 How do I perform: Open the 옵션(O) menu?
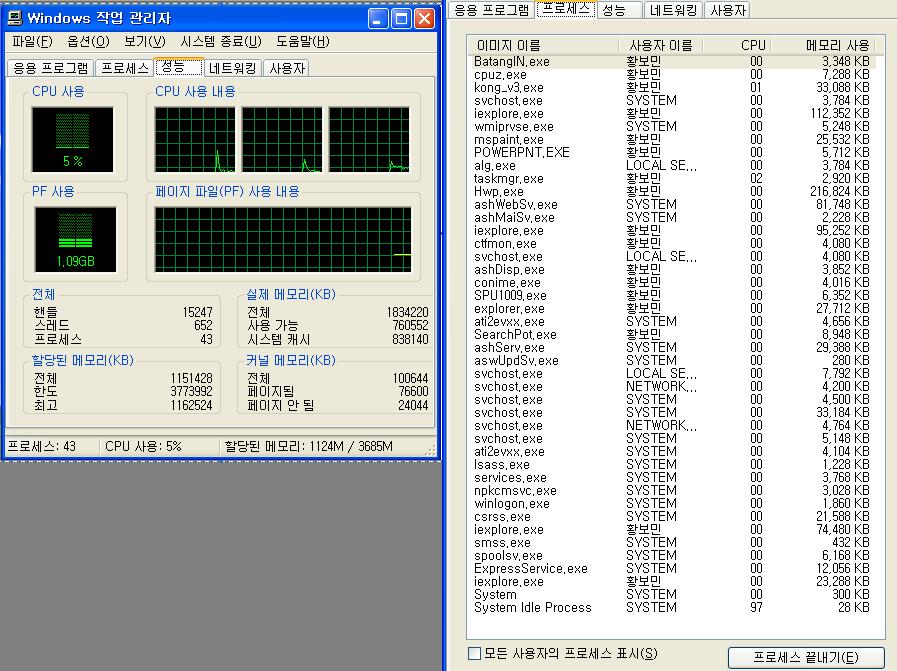click(88, 41)
